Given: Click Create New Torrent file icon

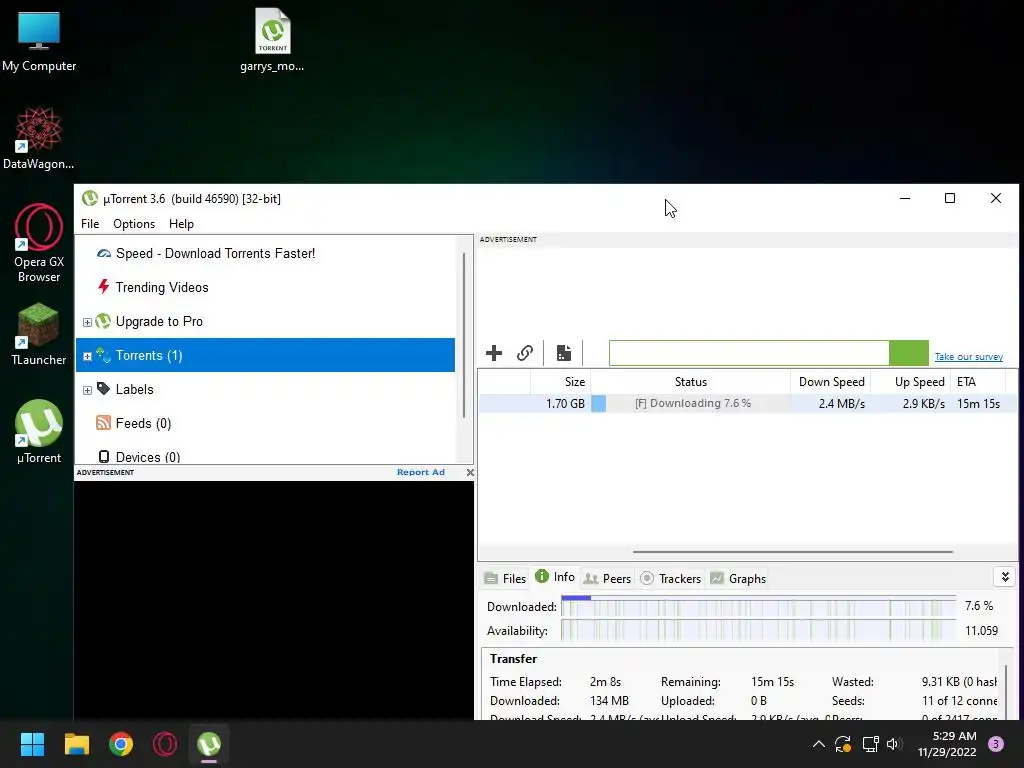Looking at the screenshot, I should click(x=564, y=353).
